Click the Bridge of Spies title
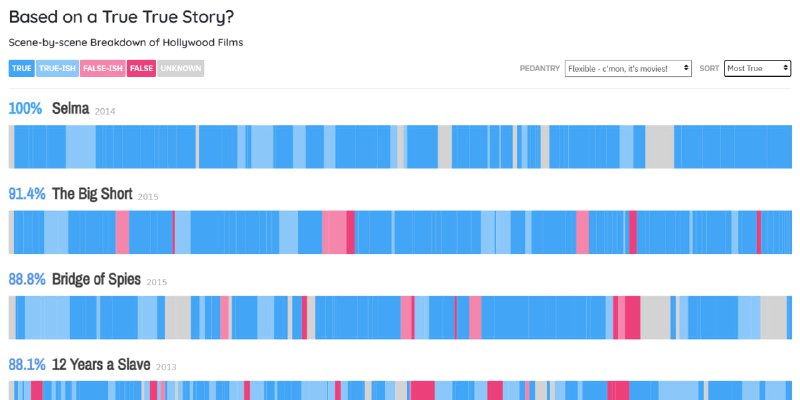This screenshot has height=400, width=800. click(x=96, y=279)
